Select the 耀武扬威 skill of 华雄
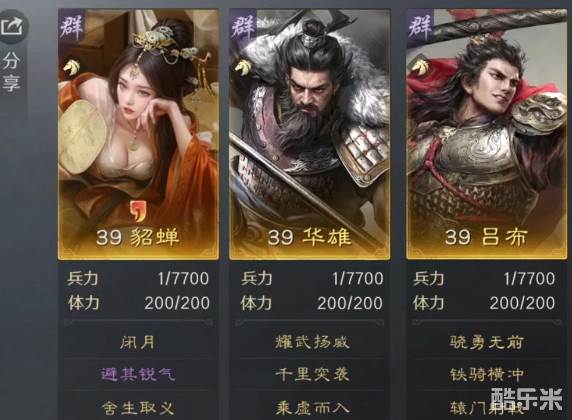This screenshot has height=420, width=572. (x=312, y=342)
